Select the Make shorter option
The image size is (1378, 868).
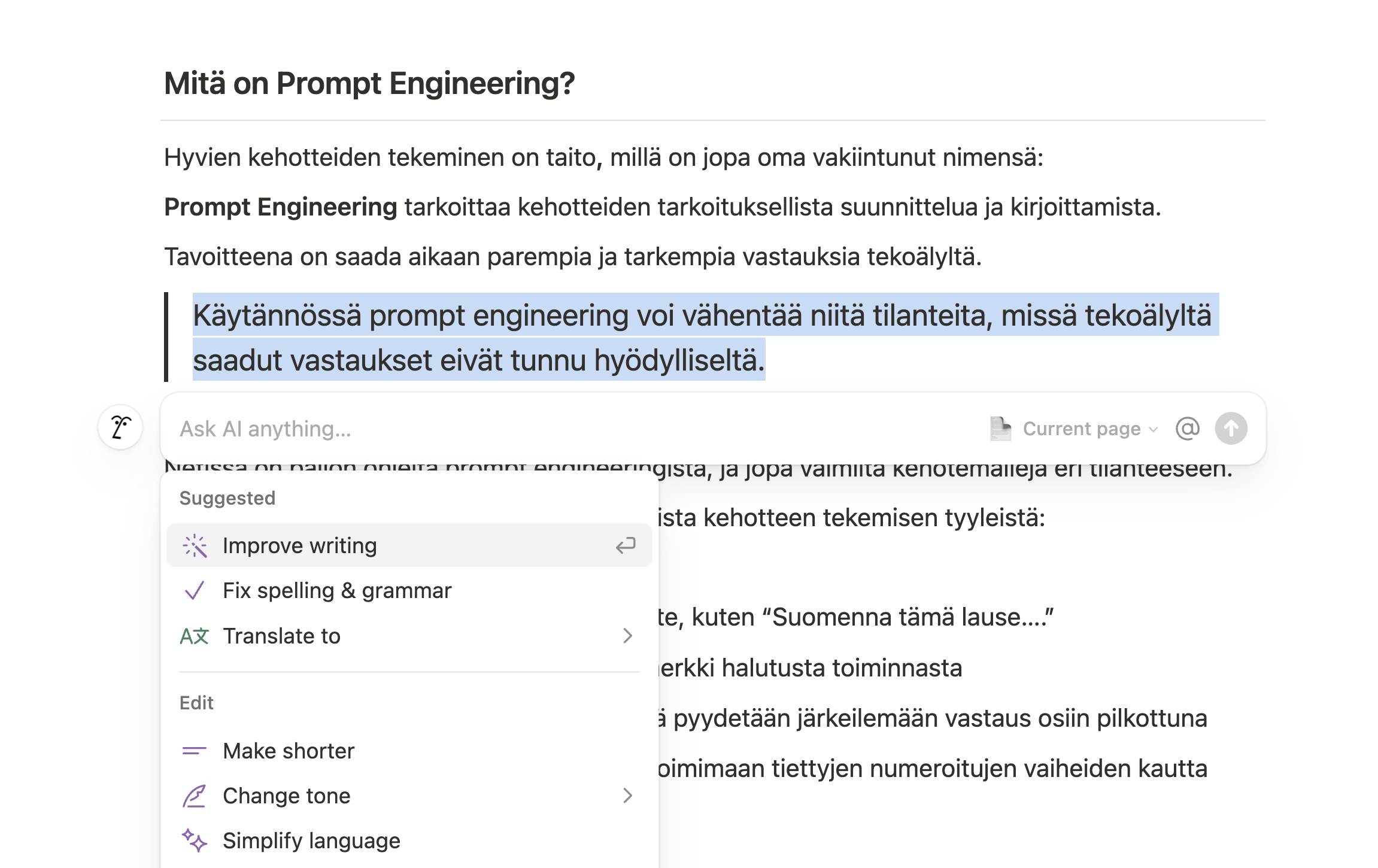[x=289, y=751]
